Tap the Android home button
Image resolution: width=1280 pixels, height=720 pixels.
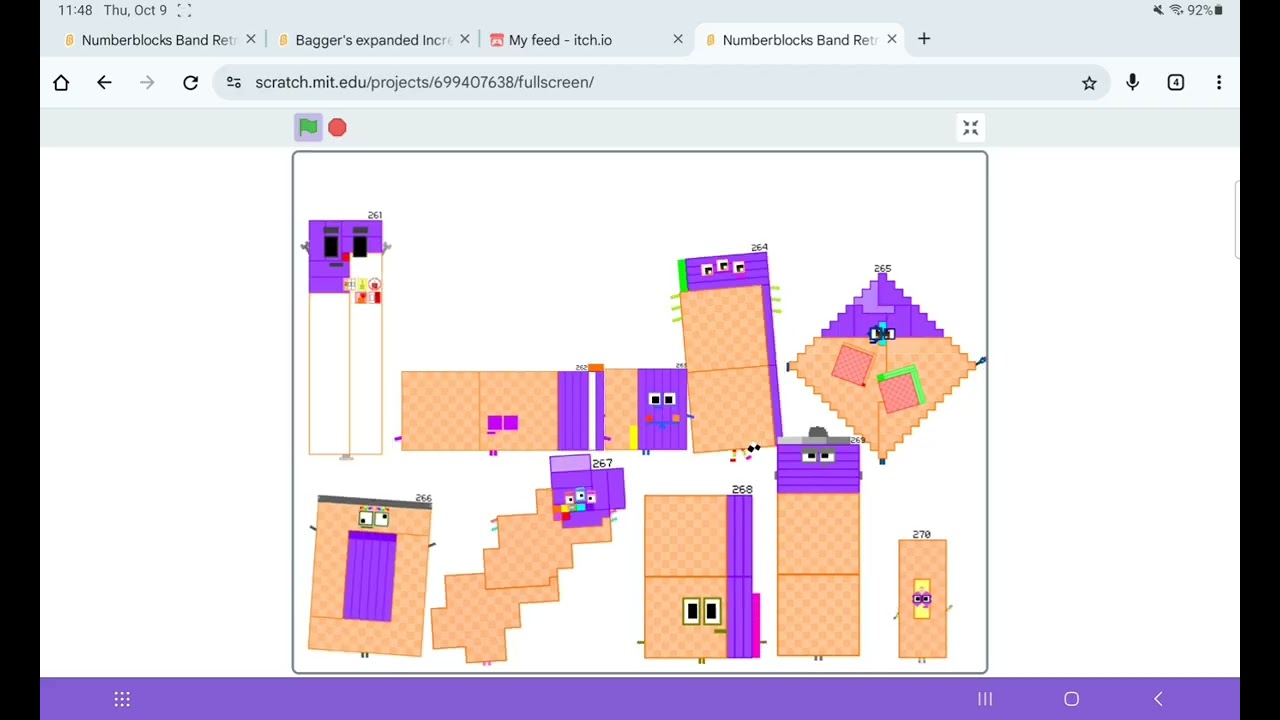click(x=1071, y=699)
